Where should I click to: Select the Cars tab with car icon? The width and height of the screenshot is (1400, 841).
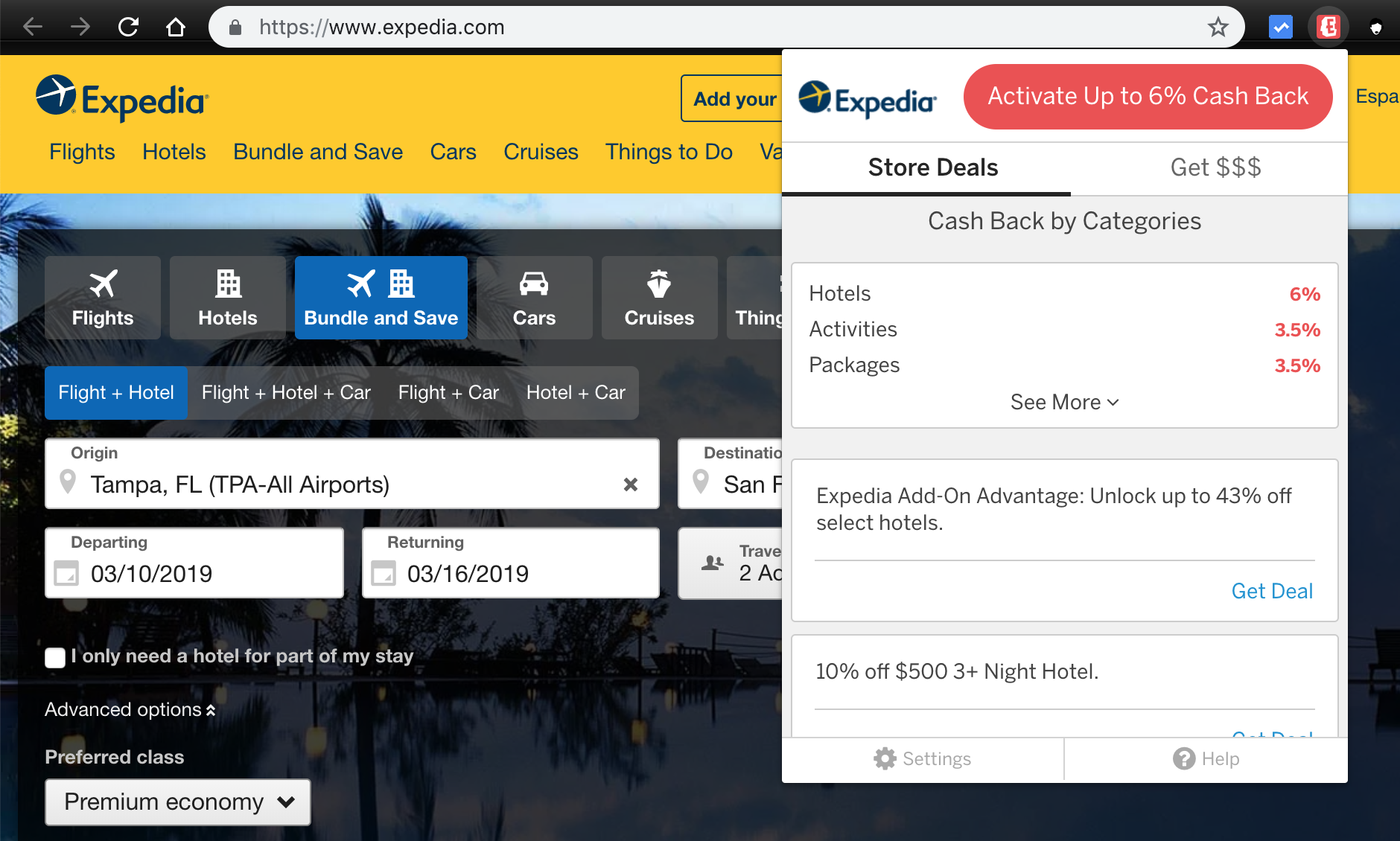[535, 298]
